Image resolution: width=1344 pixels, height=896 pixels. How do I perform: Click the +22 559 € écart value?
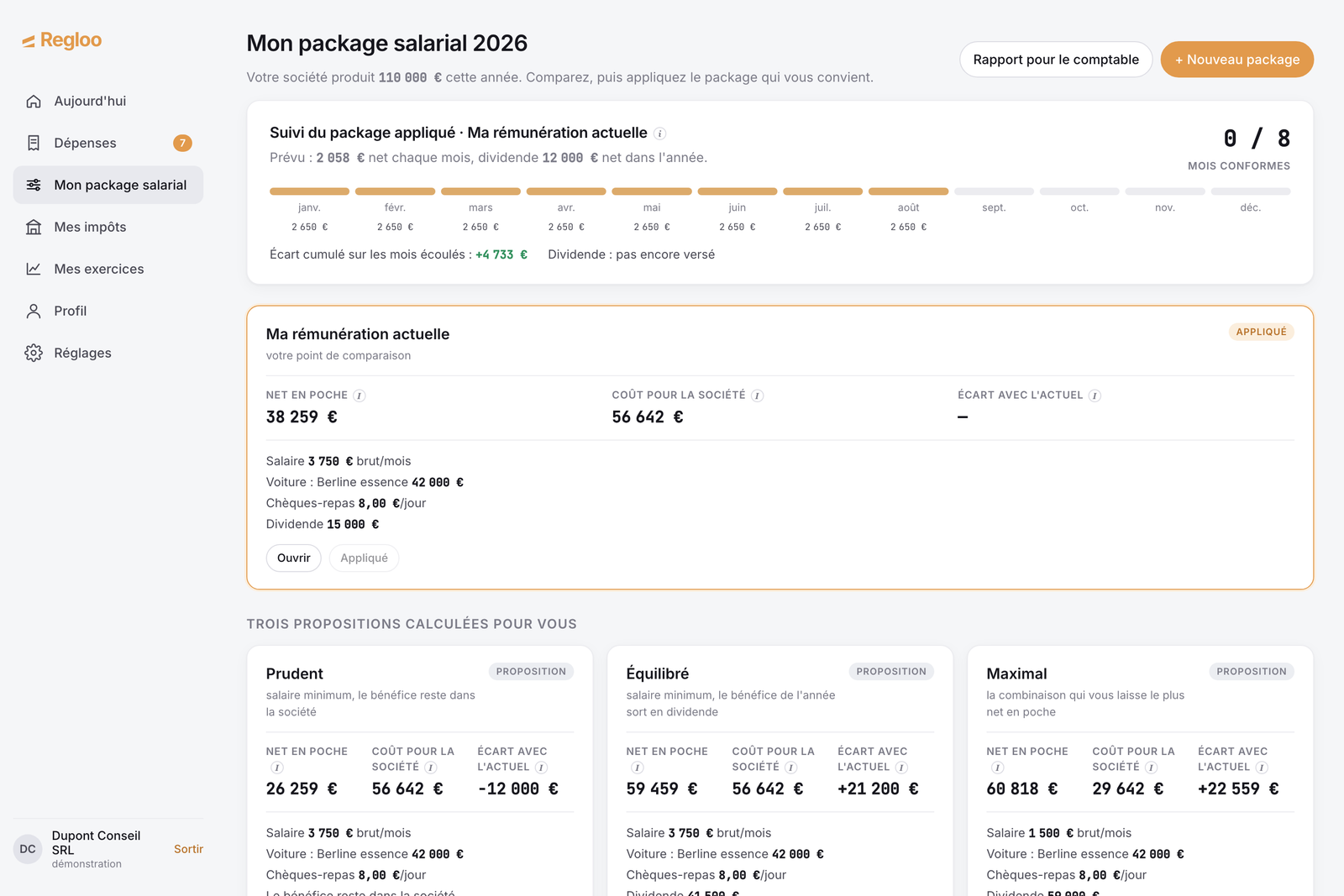[x=1238, y=789]
